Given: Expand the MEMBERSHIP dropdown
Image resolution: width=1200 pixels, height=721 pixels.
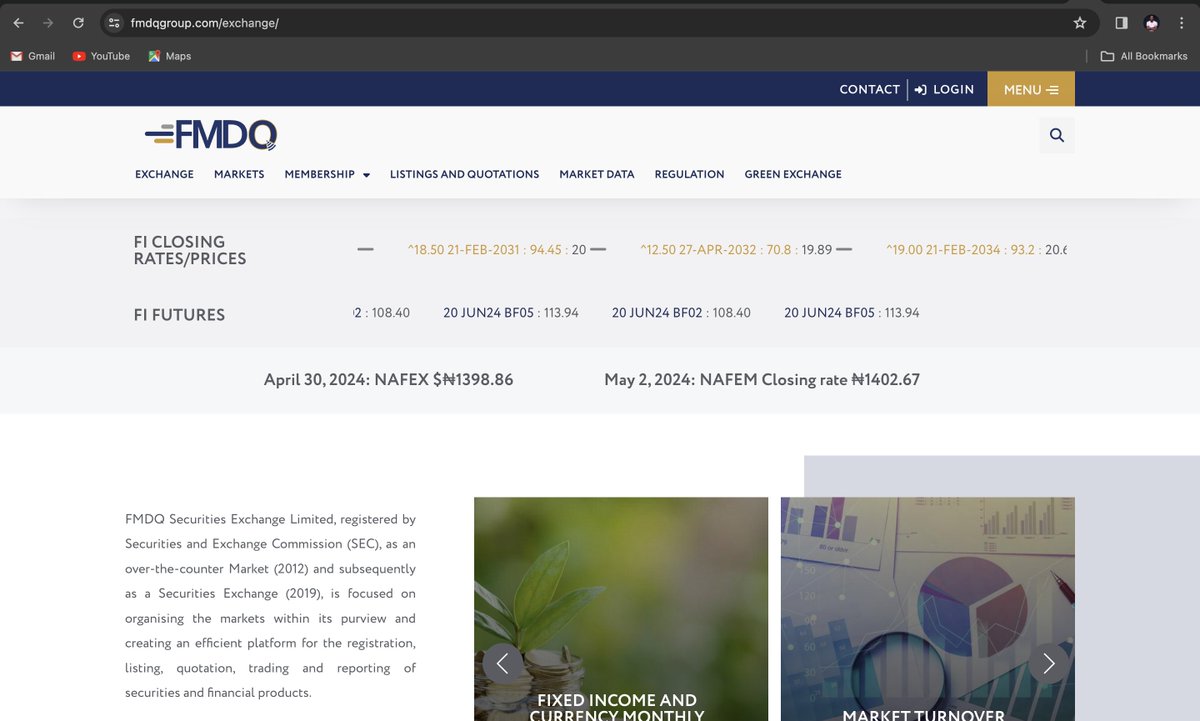Looking at the screenshot, I should tap(327, 174).
